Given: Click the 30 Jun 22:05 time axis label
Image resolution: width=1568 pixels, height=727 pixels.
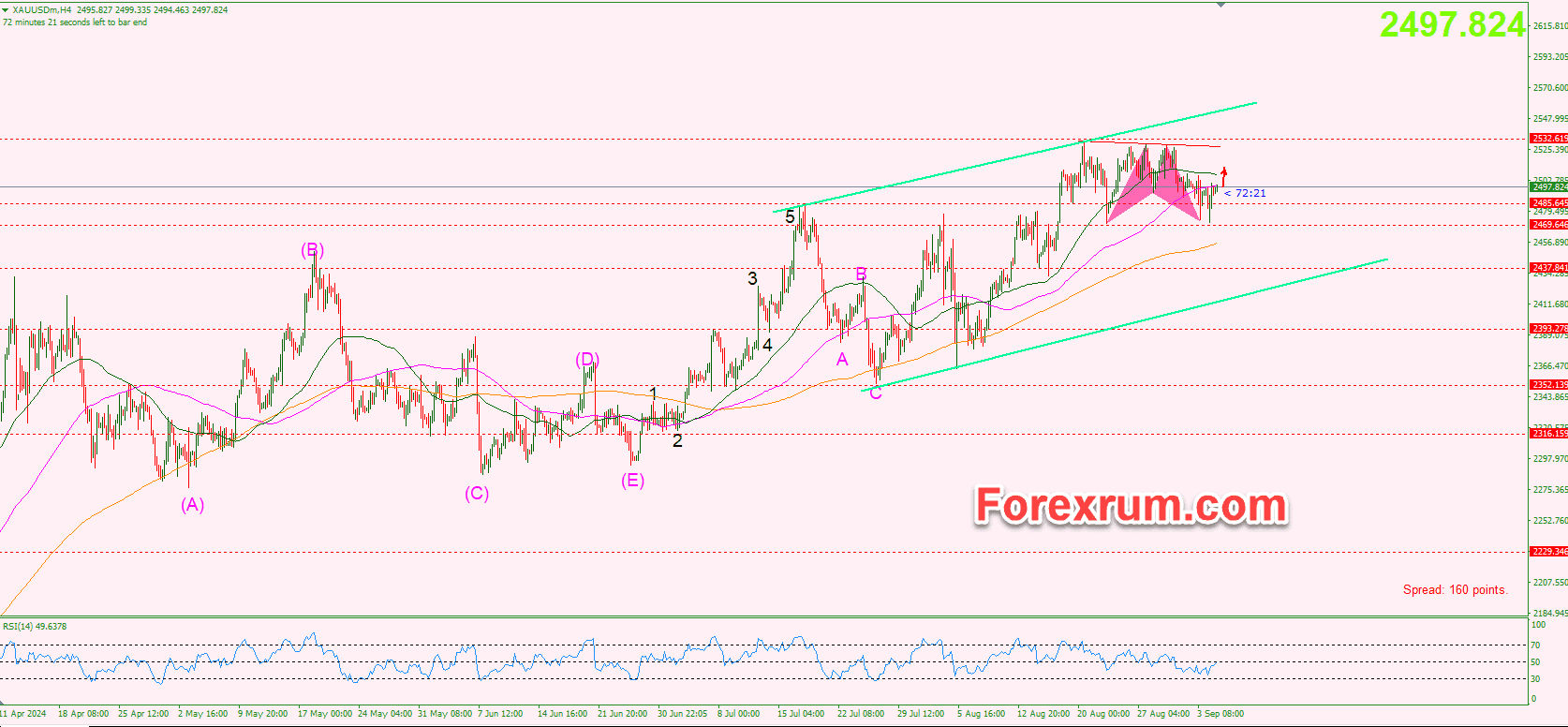Looking at the screenshot, I should point(682,714).
